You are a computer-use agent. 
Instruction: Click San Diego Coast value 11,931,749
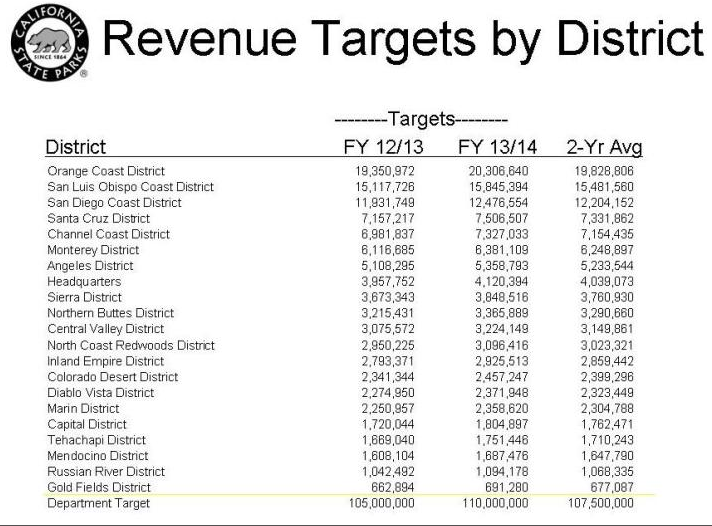pyautogui.click(x=385, y=203)
